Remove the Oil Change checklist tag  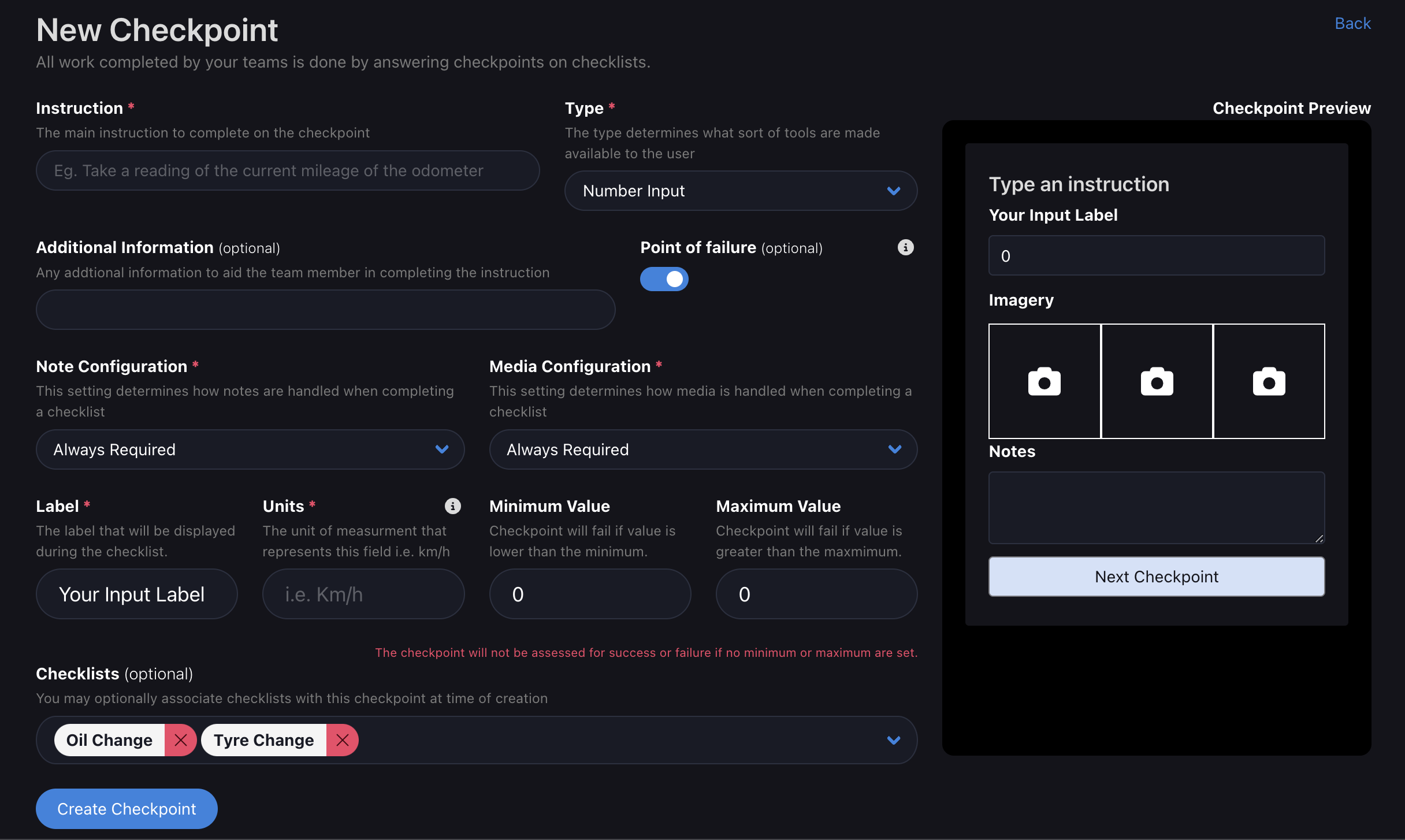coord(180,740)
